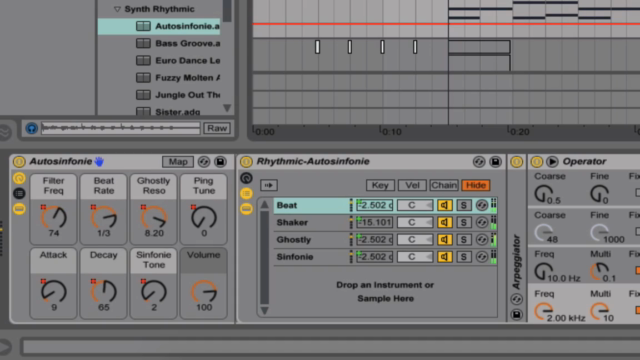Hot-swap the Sinfonie chain
Image resolution: width=640 pixels, height=360 pixels.
[482, 257]
